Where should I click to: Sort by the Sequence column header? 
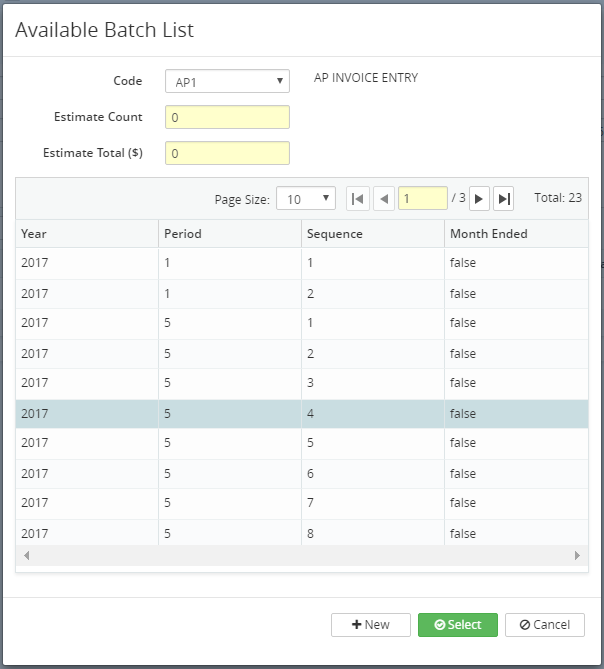(373, 234)
